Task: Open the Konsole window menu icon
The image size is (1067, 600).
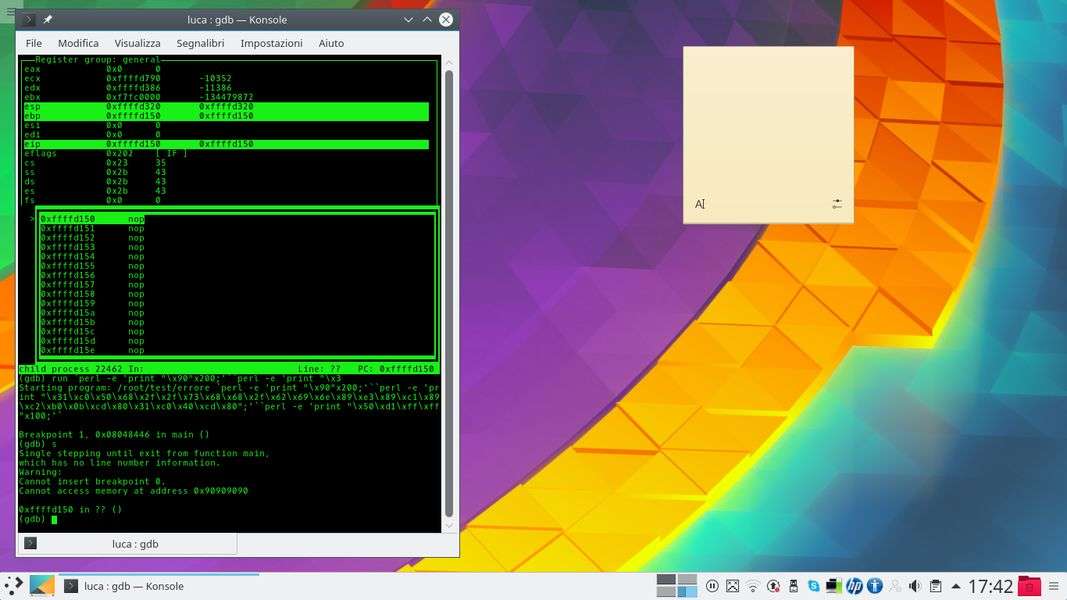Action: tap(28, 20)
